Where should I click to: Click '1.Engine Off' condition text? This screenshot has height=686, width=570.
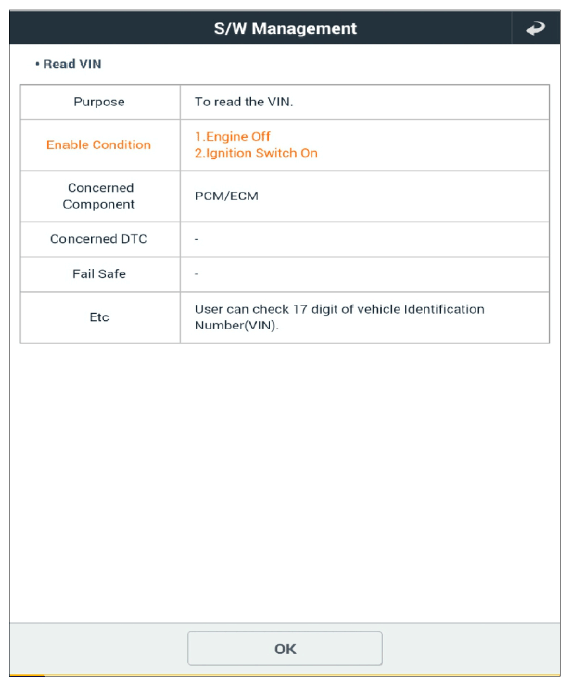pyautogui.click(x=233, y=136)
